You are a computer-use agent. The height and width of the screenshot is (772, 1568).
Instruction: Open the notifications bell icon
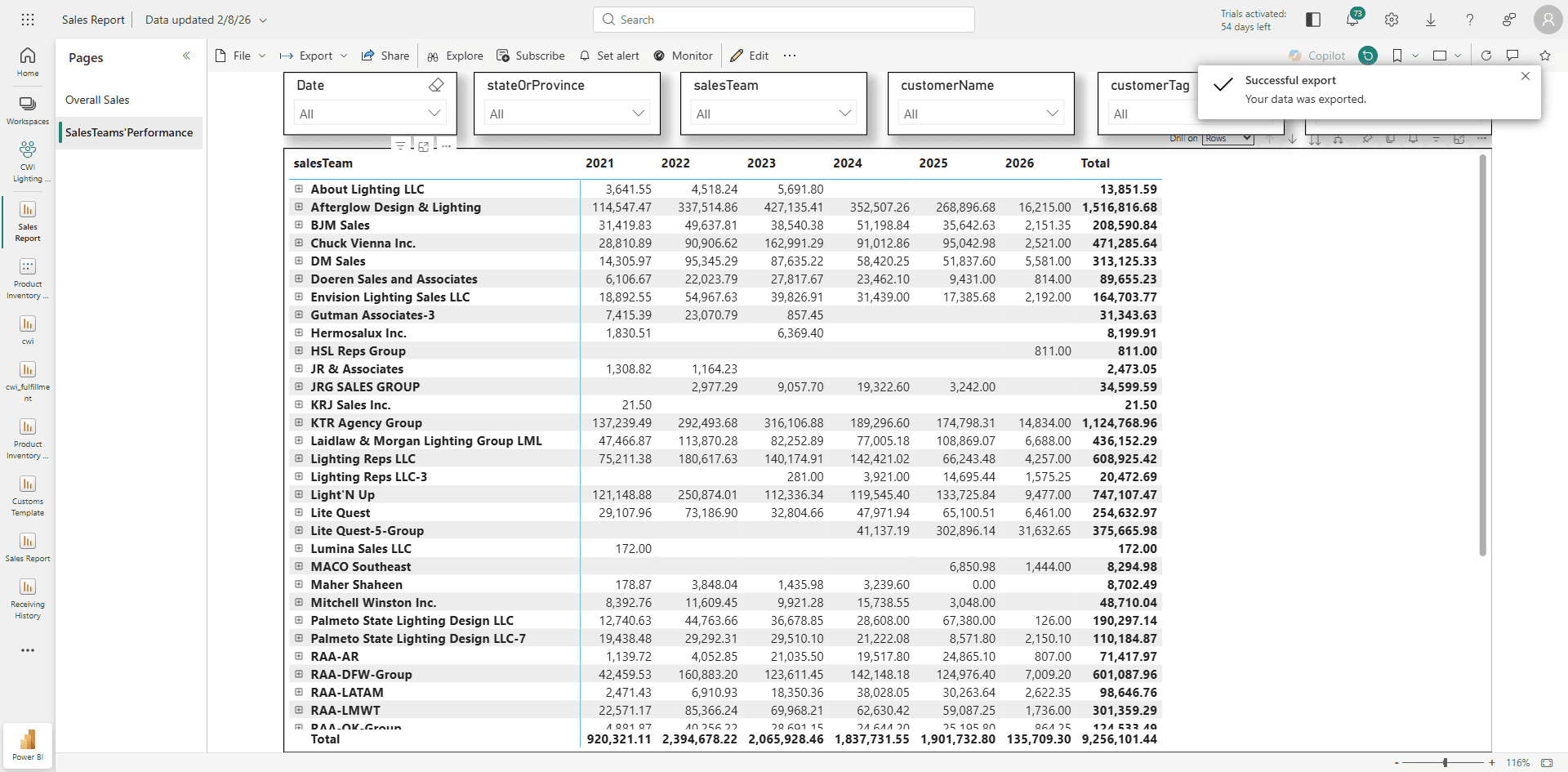pos(1352,20)
